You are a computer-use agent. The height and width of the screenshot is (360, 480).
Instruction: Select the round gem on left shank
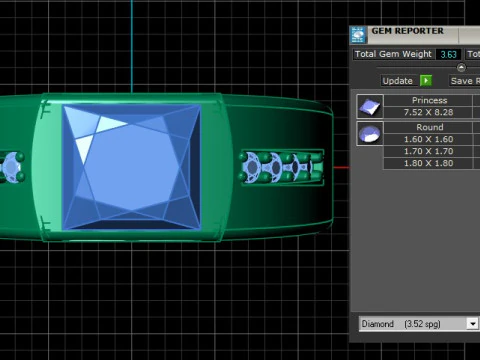coord(12,167)
